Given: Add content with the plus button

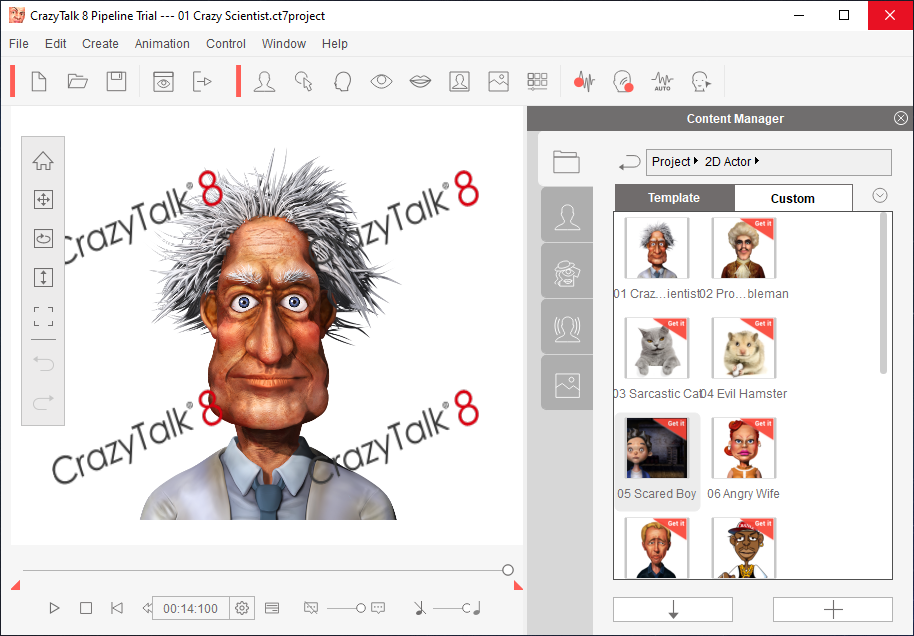Looking at the screenshot, I should coord(833,610).
